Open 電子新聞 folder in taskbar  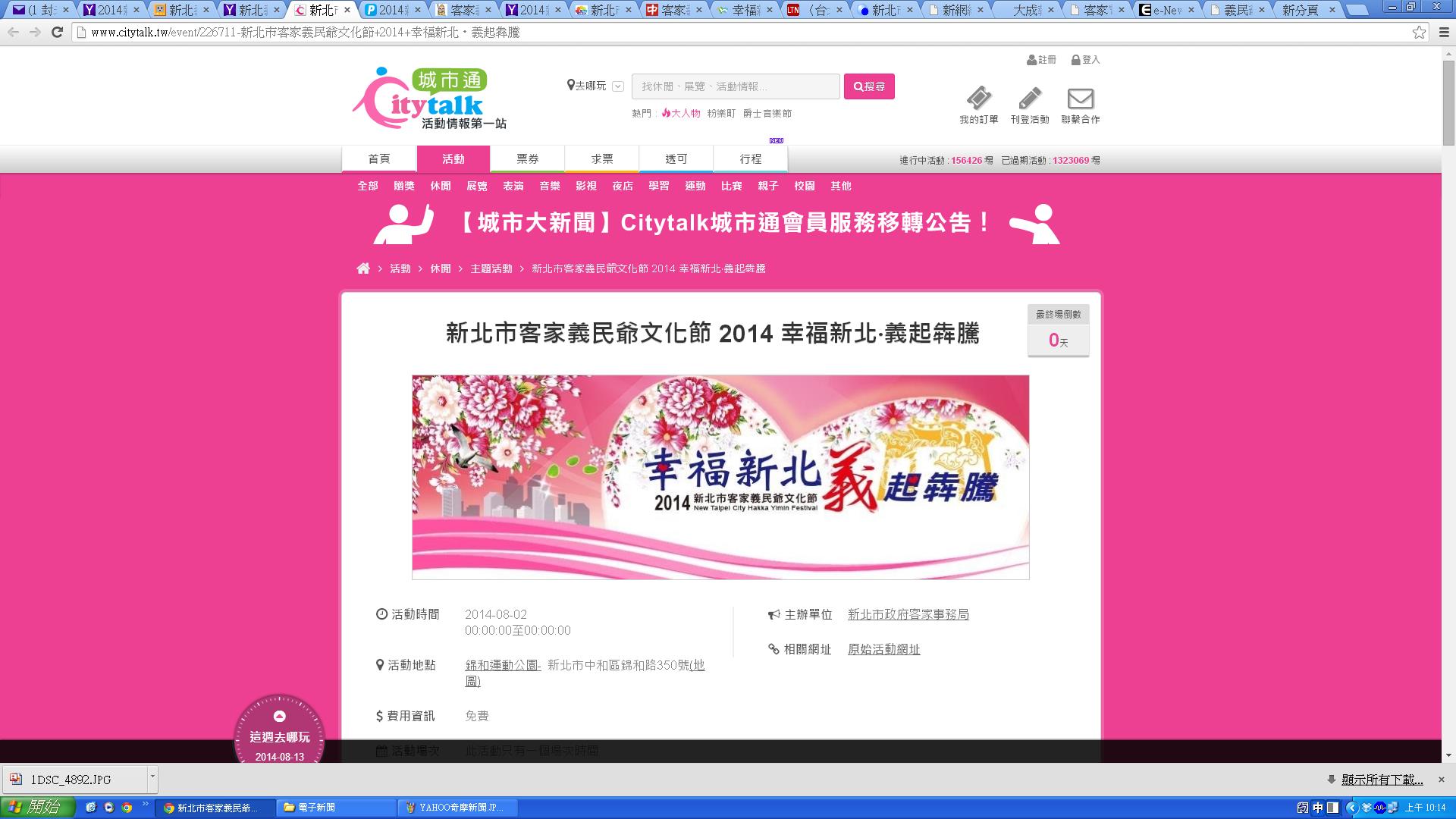(x=336, y=808)
